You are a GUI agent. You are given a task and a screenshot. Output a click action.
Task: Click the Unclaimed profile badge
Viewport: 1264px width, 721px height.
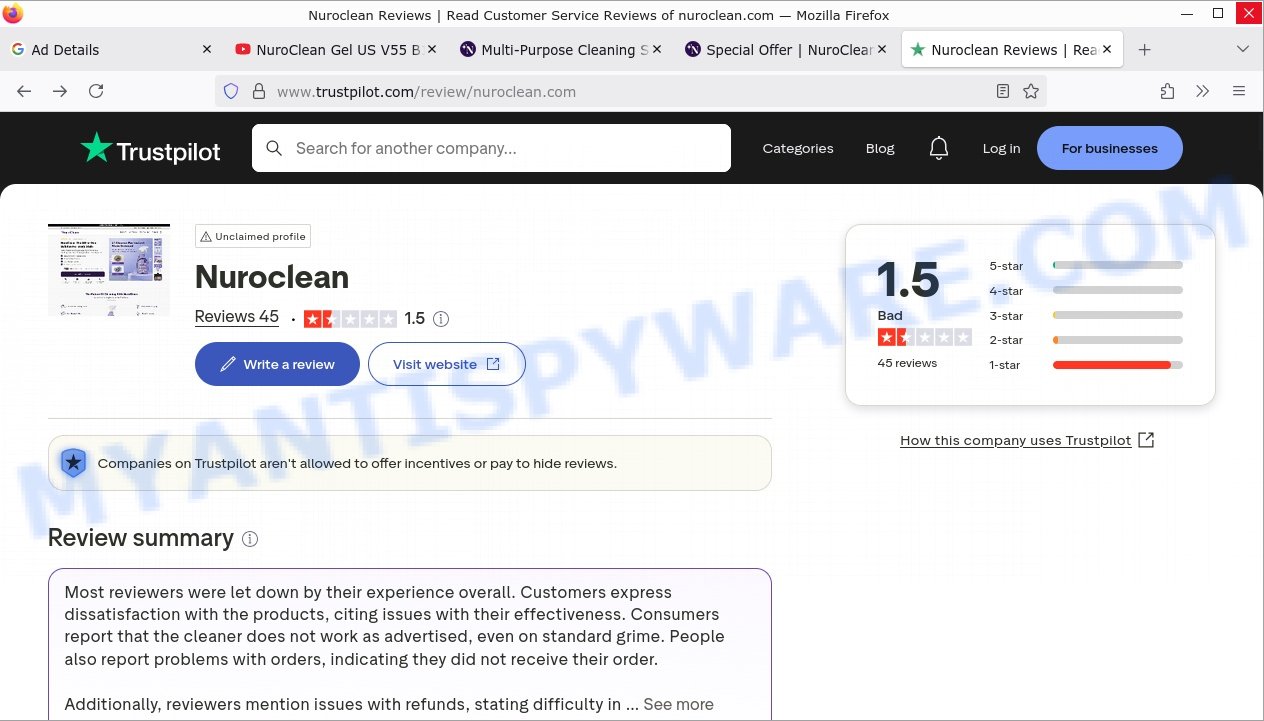click(x=253, y=236)
